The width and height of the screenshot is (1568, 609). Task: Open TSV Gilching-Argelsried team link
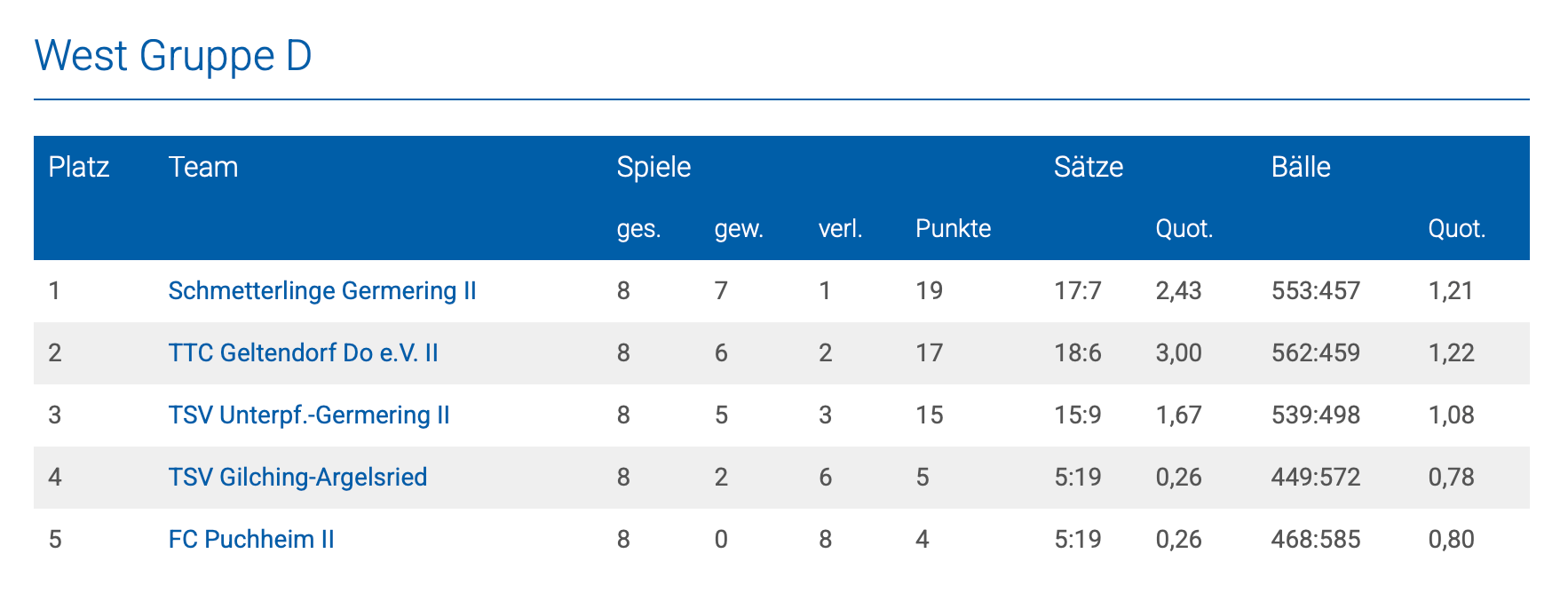[297, 478]
